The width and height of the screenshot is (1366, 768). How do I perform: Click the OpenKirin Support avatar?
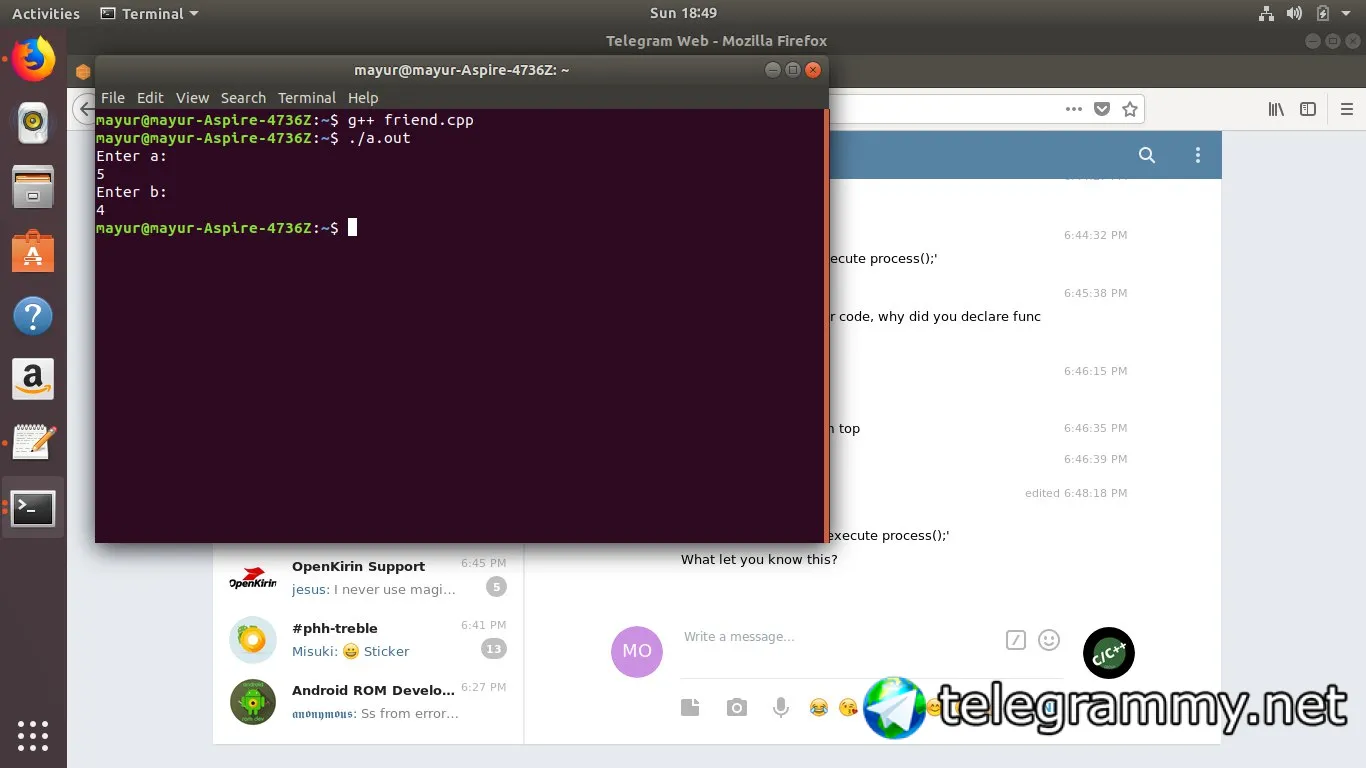[253, 578]
